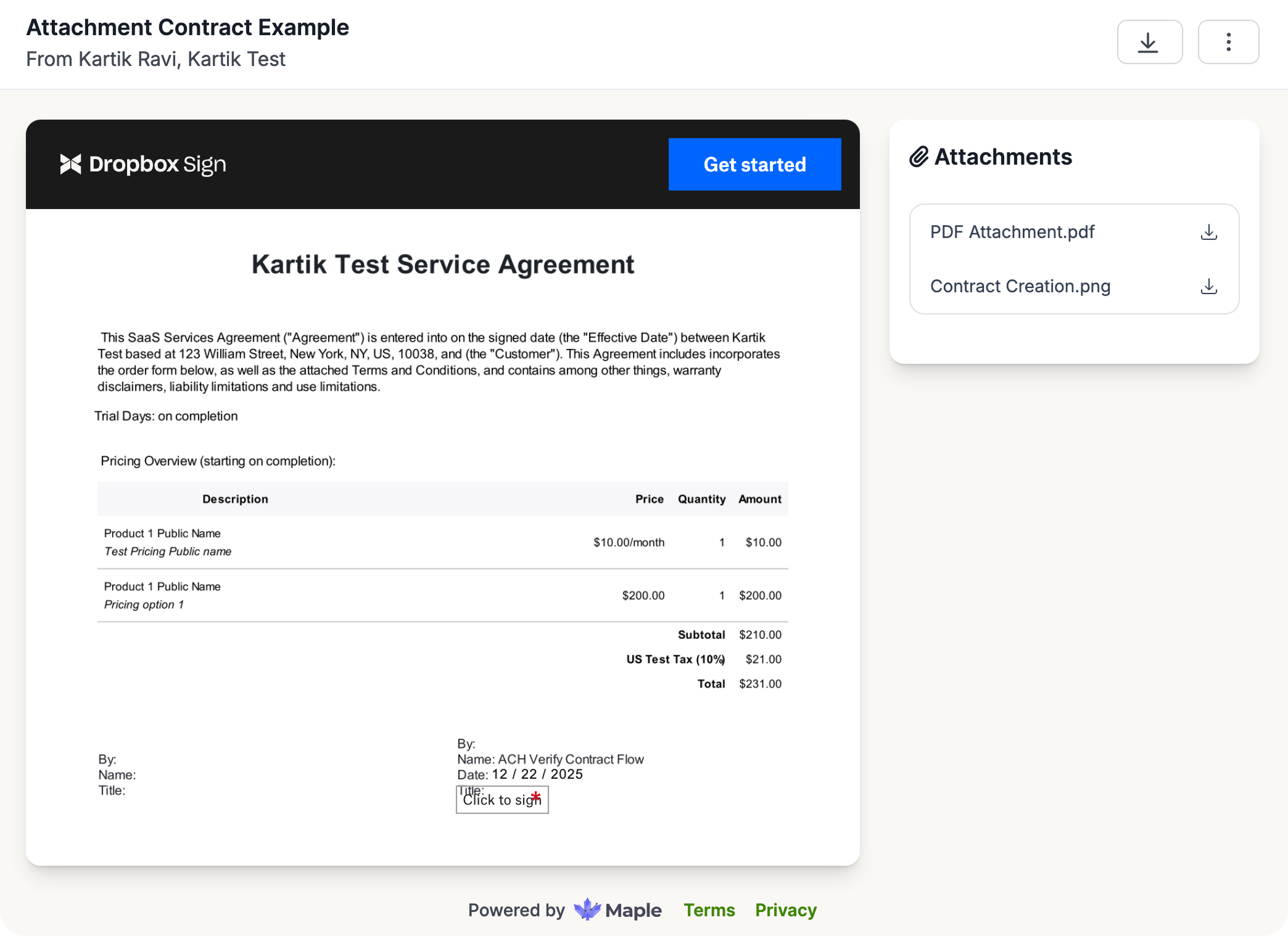
Task: Click the Maple leaf logo in footer
Action: point(587,909)
